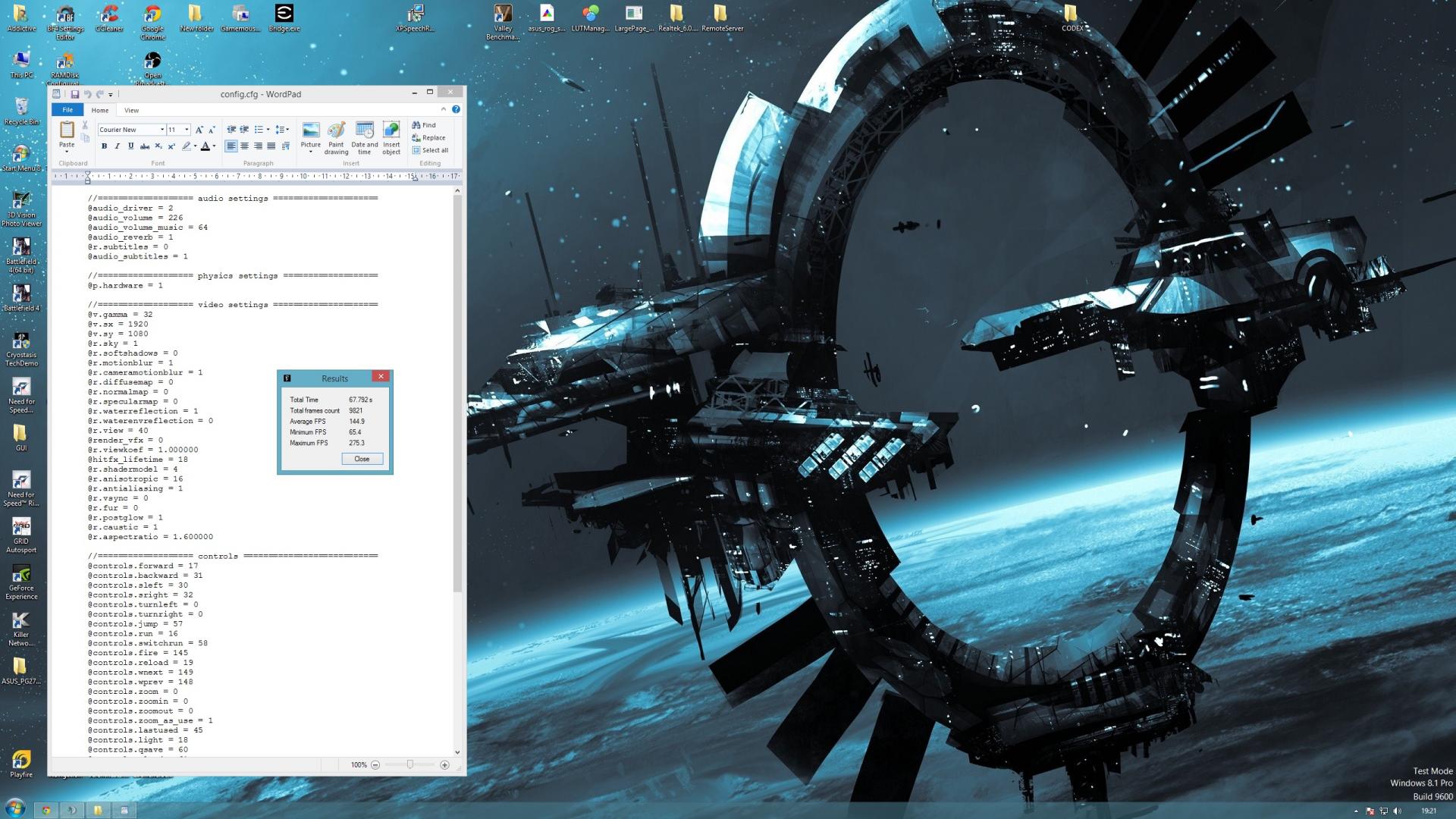Click the red X on the Results dialog
Image resolution: width=1456 pixels, height=819 pixels.
coord(381,376)
